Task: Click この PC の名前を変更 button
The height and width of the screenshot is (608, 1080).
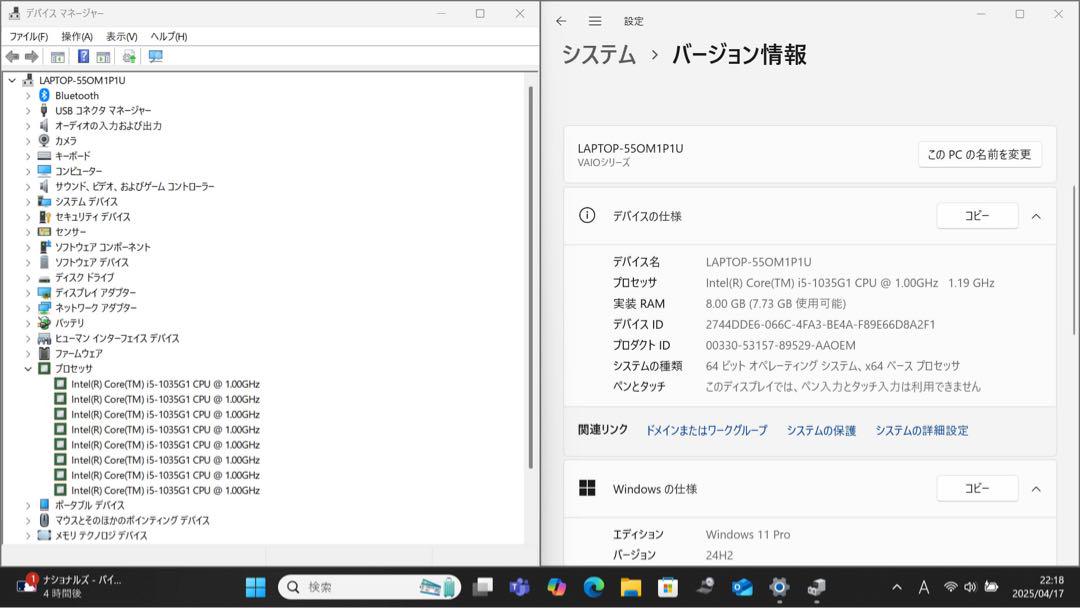Action: 979,155
